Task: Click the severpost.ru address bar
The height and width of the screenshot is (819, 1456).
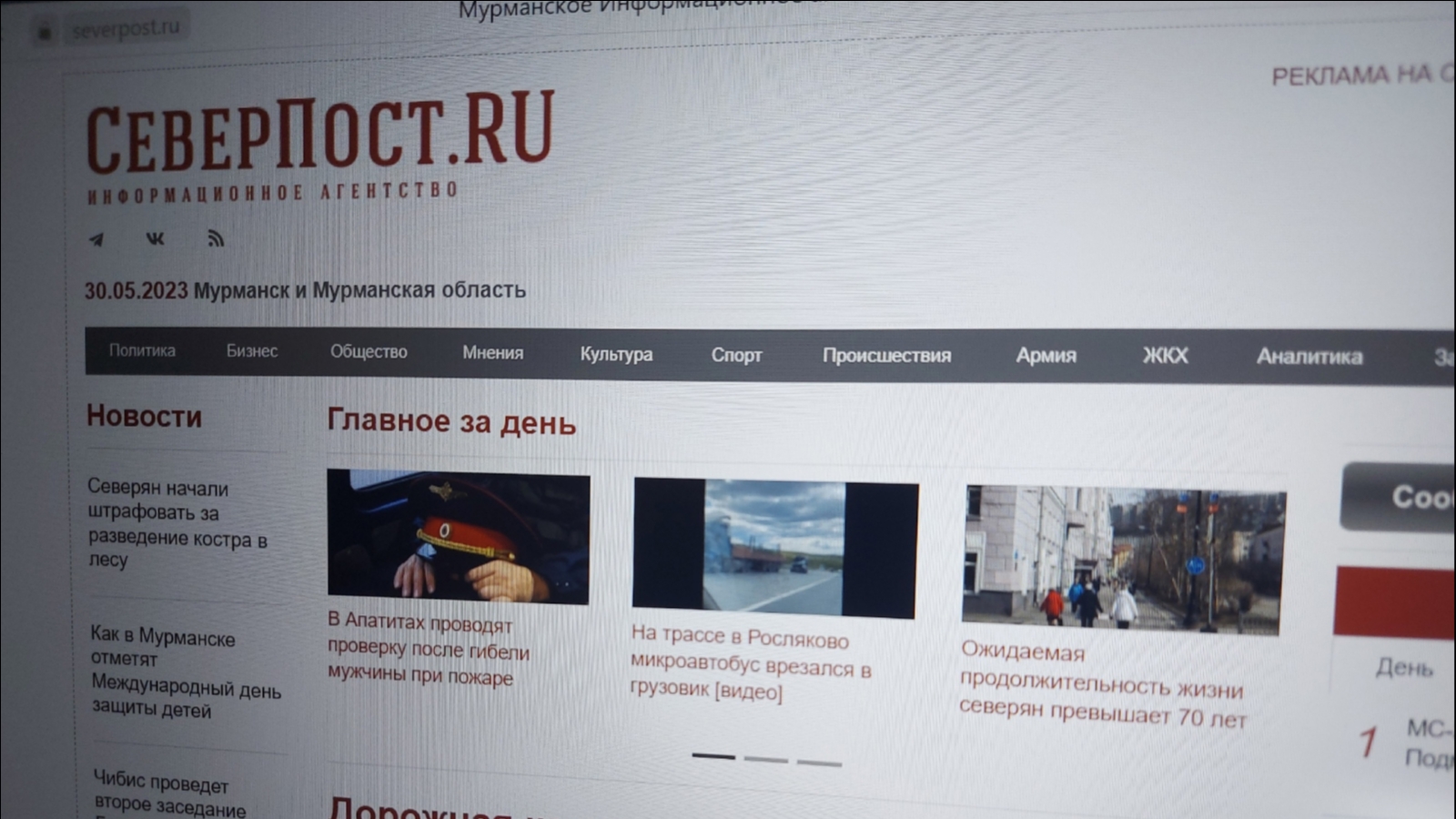Action: click(126, 29)
